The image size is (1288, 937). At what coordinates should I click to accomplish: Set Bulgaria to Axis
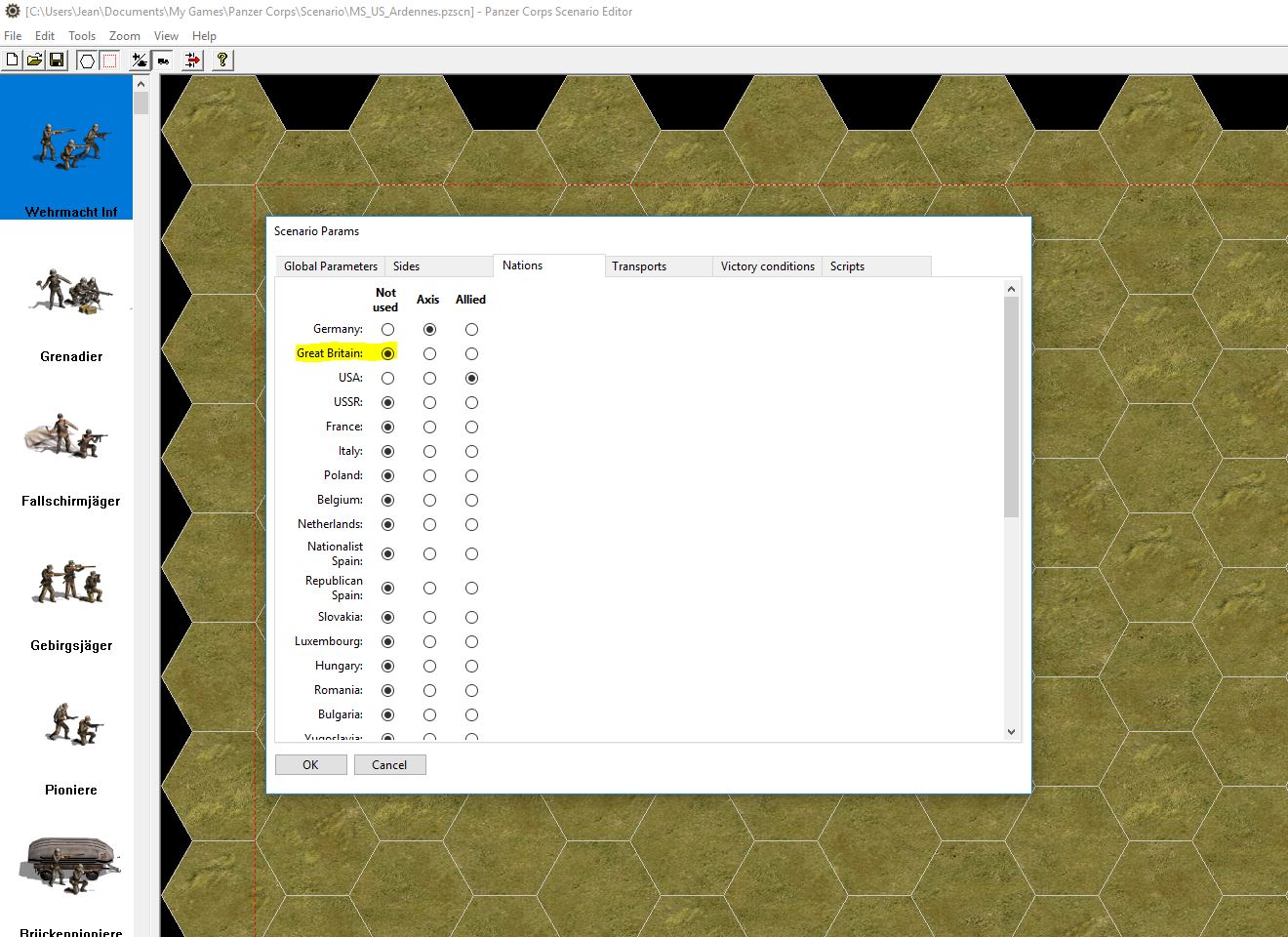[x=429, y=715]
